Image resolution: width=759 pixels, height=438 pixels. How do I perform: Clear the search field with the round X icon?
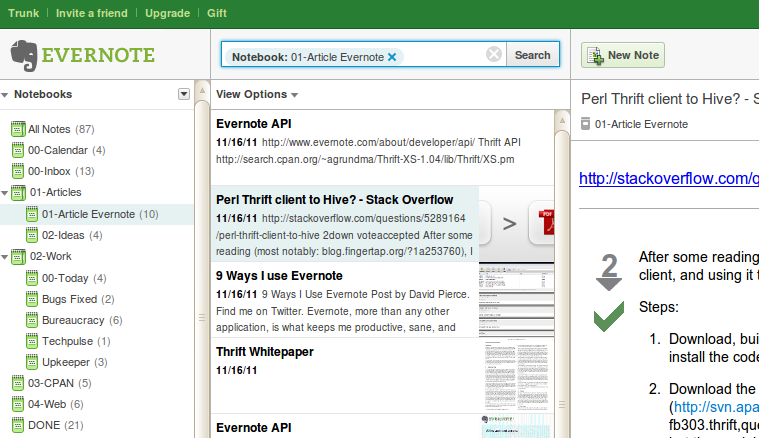click(x=494, y=54)
